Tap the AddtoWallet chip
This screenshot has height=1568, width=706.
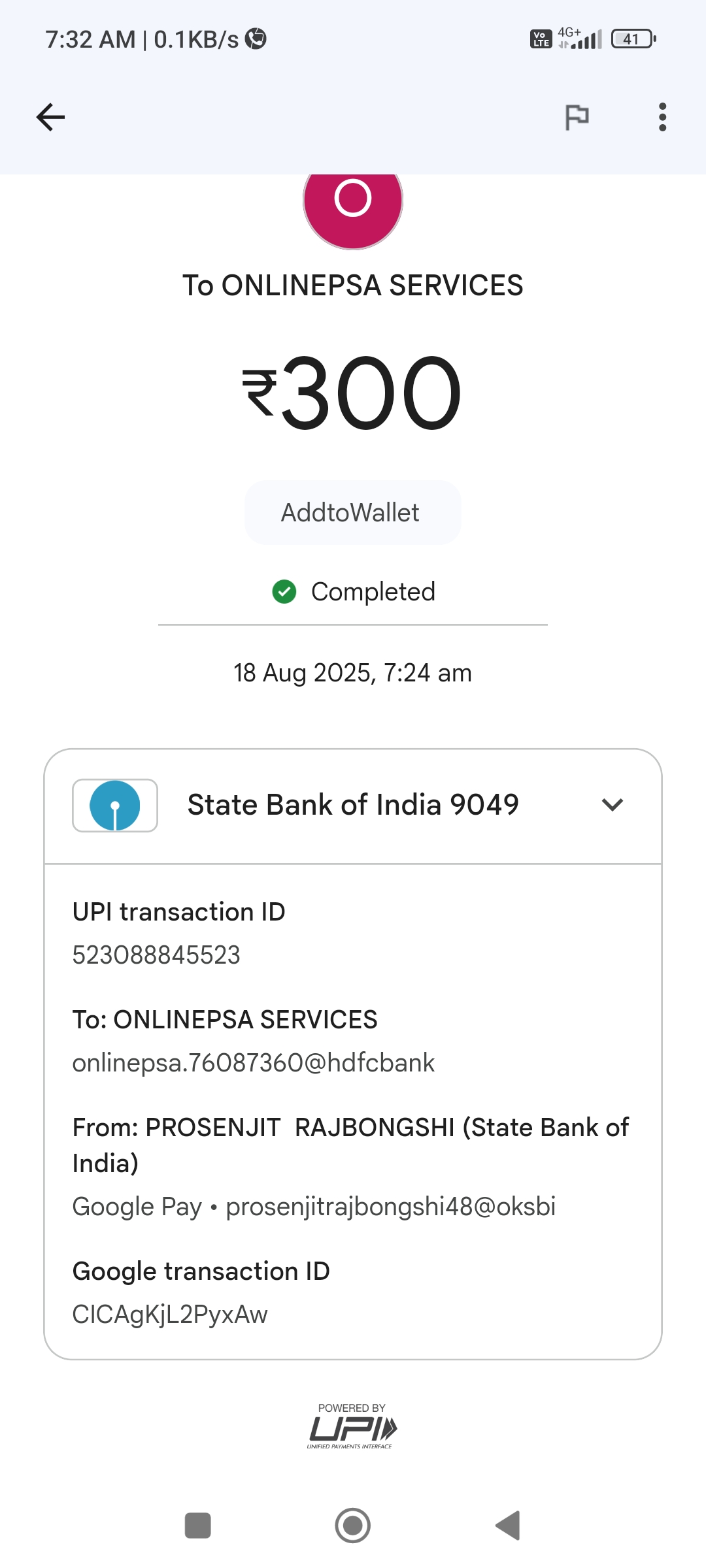click(352, 513)
